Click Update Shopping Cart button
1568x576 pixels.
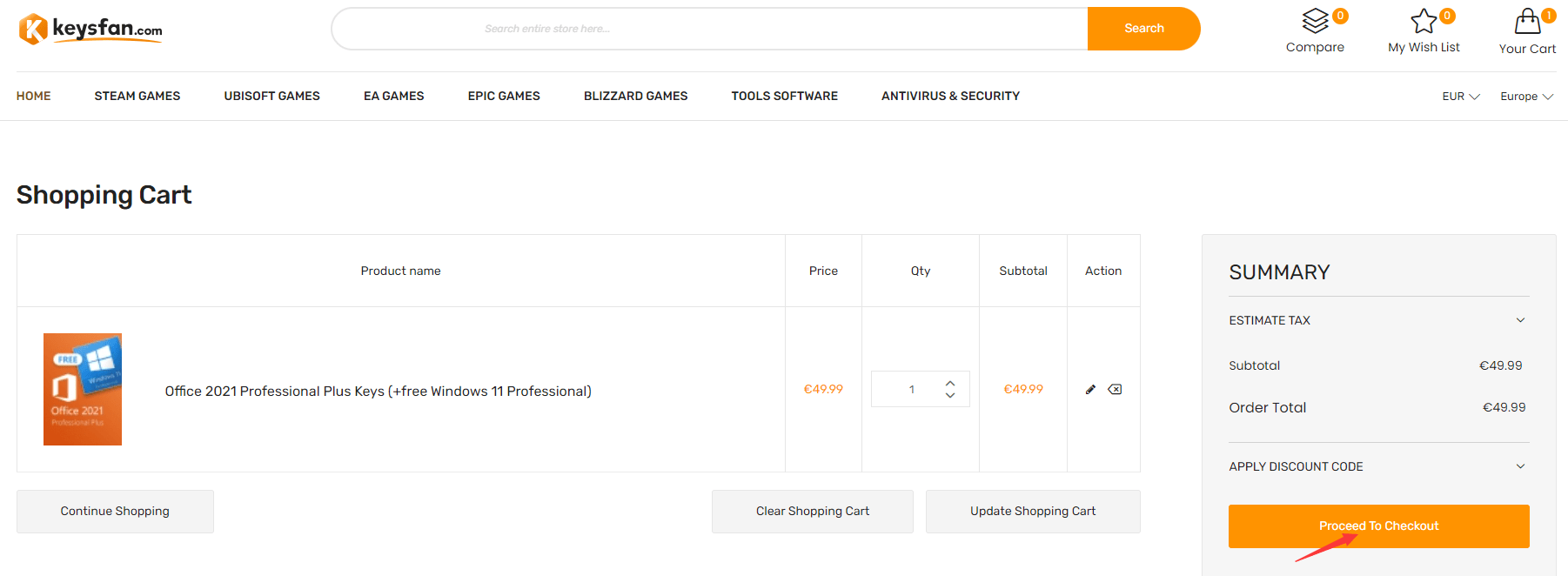point(1033,512)
